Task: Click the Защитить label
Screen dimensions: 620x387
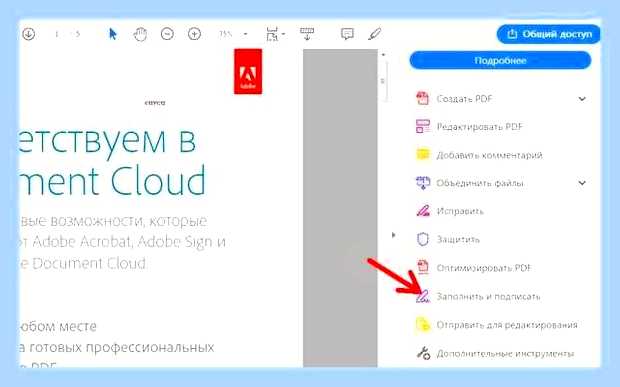Action: click(x=458, y=239)
